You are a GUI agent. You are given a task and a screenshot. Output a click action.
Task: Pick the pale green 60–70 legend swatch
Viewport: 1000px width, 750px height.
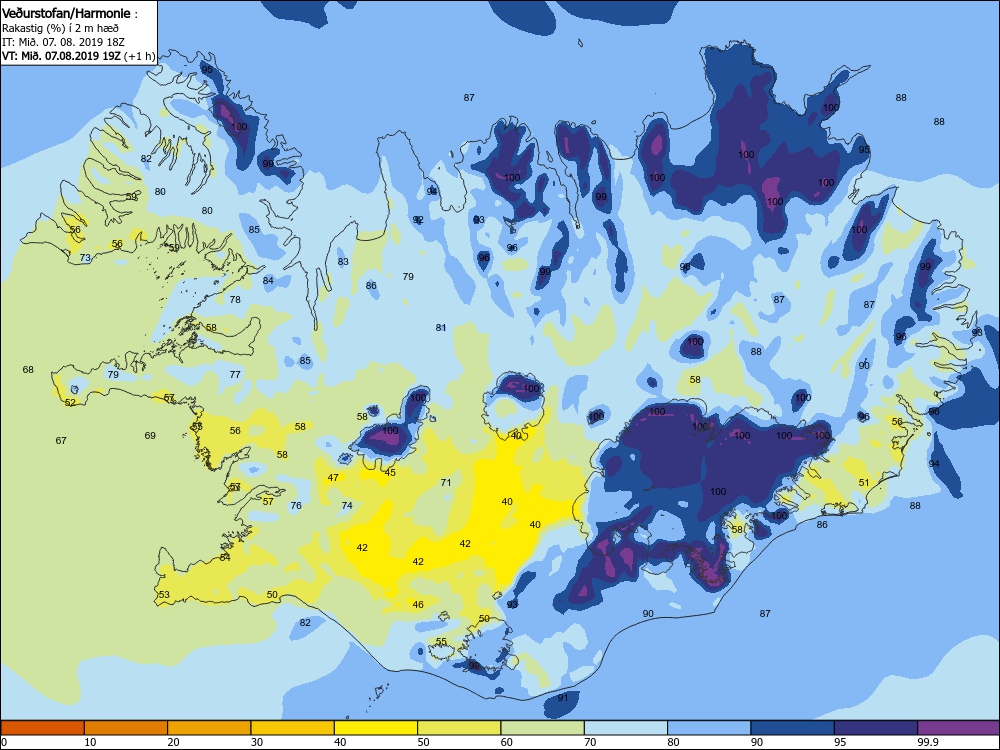543,728
